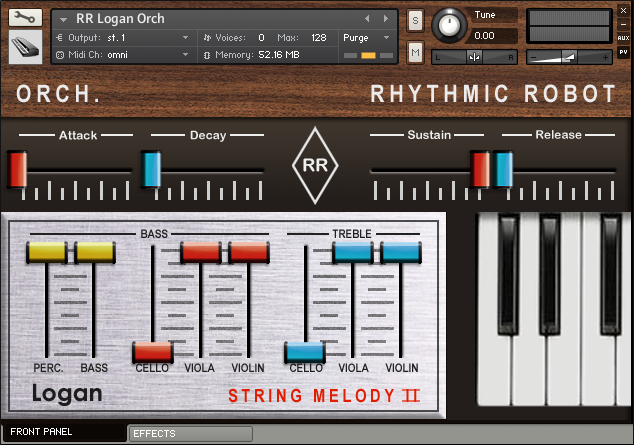The image size is (634, 445).
Task: Click the RHYTHMIC ROBOT title text
Action: (493, 94)
